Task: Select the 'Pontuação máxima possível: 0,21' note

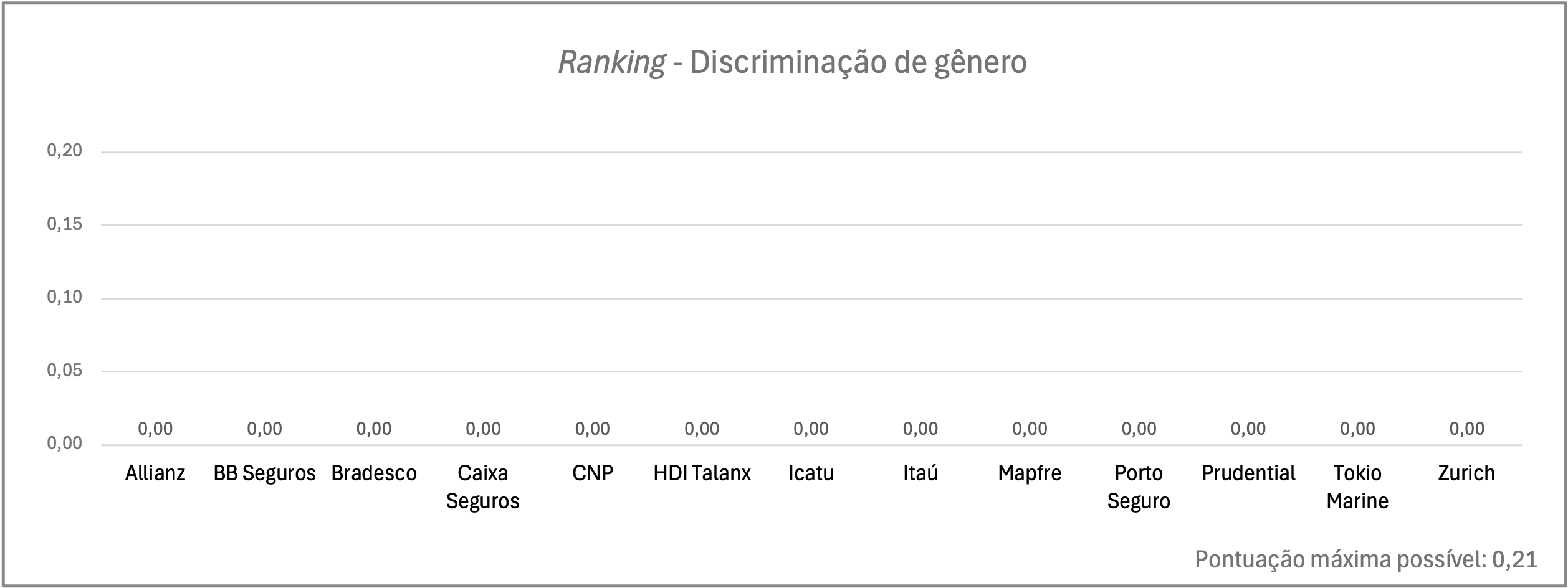Action: [1366, 560]
